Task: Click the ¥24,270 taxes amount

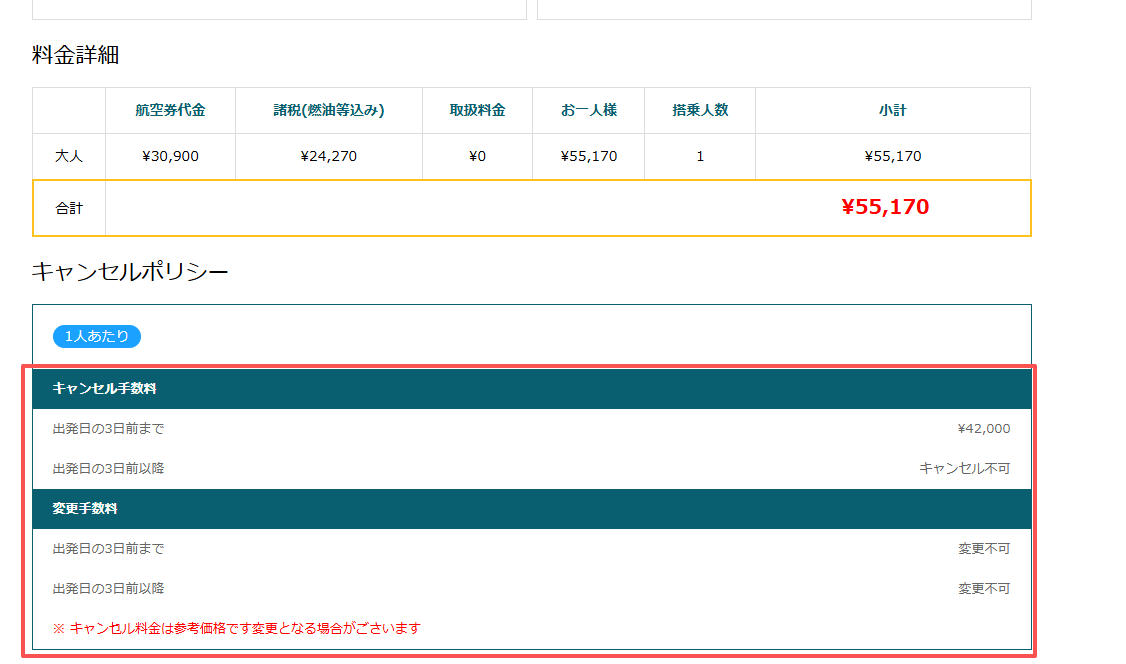Action: [328, 157]
